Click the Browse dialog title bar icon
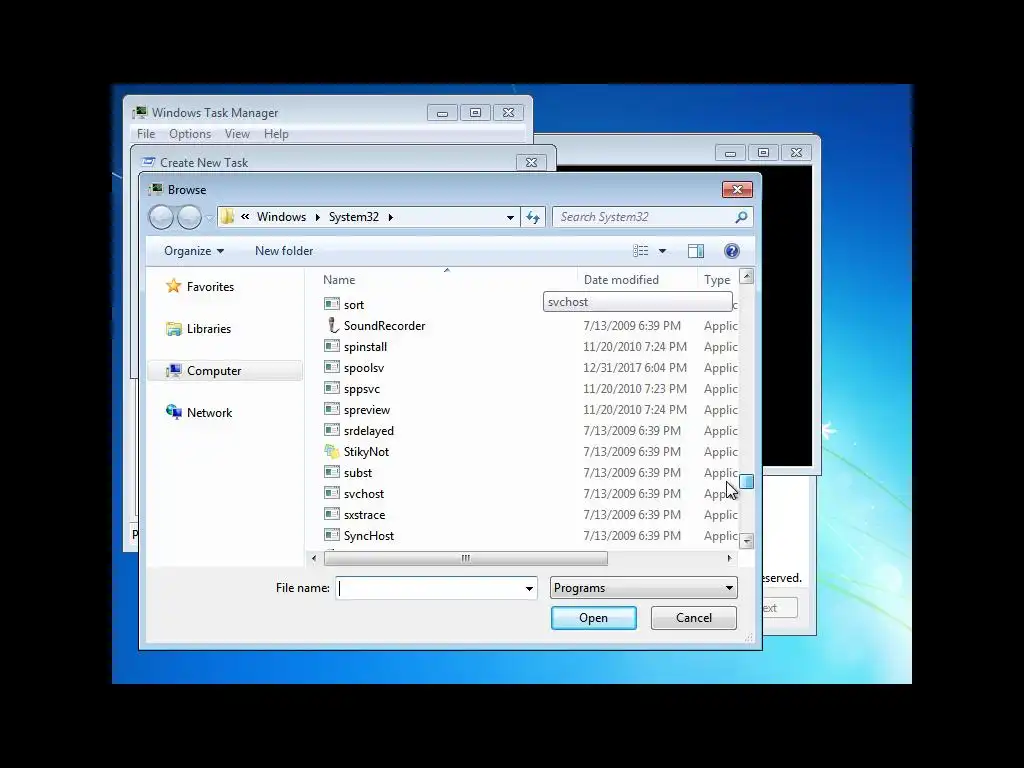1024x768 pixels. (x=155, y=189)
